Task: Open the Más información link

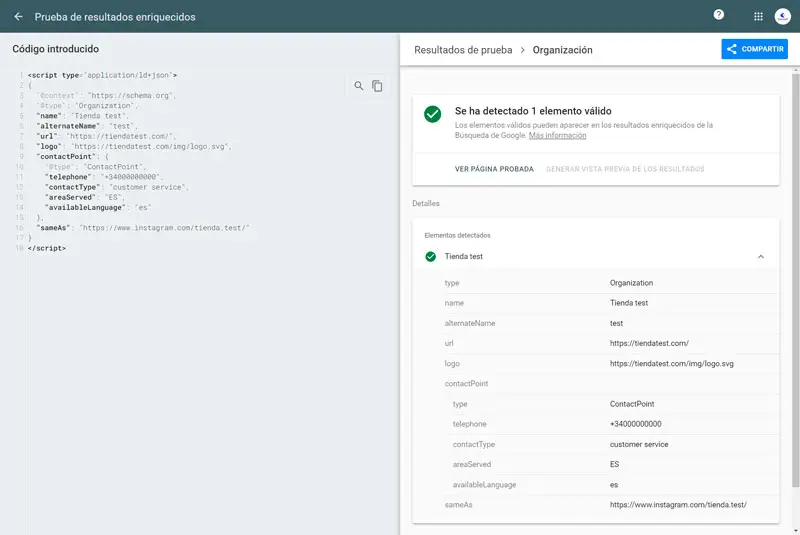Action: [x=557, y=135]
